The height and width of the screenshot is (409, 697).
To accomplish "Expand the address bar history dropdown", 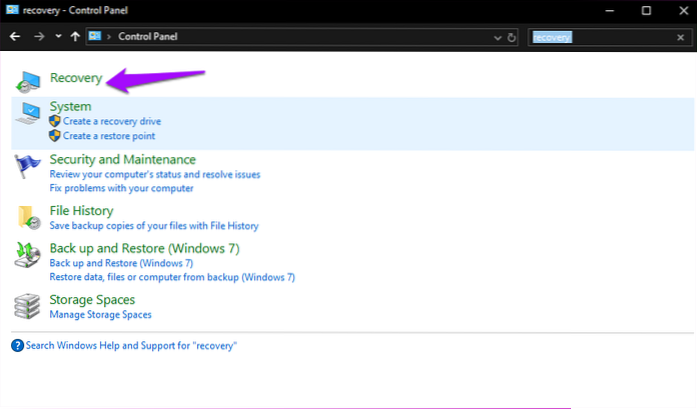I will (x=498, y=37).
